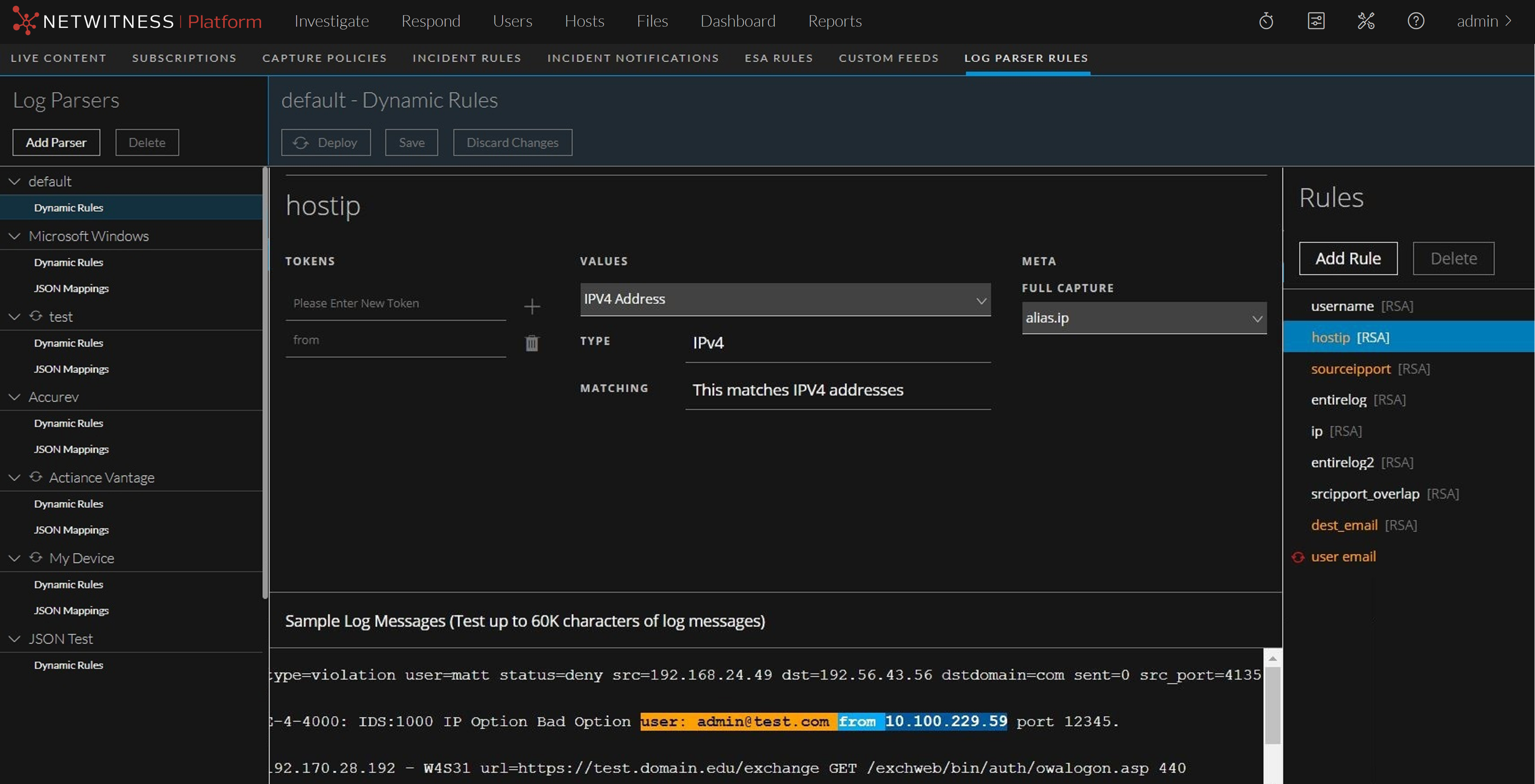Click the sync icon next to My Device

pos(36,558)
